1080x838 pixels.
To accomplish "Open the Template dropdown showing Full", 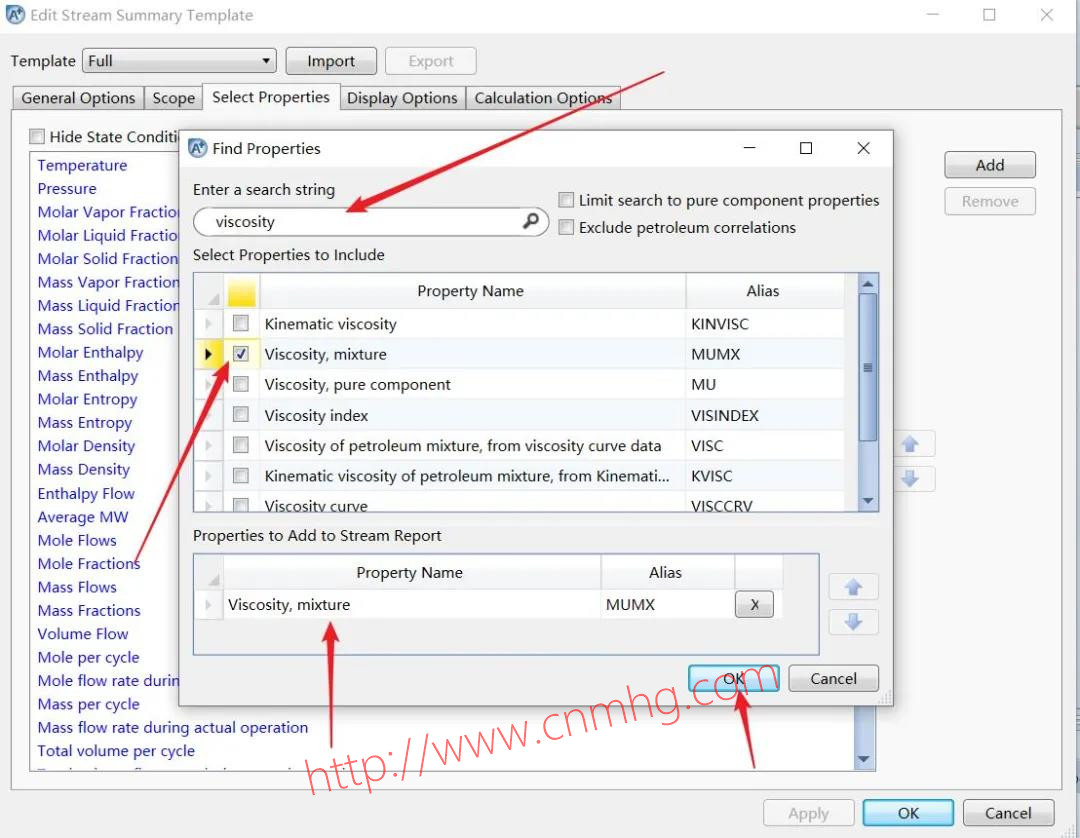I will click(x=179, y=61).
